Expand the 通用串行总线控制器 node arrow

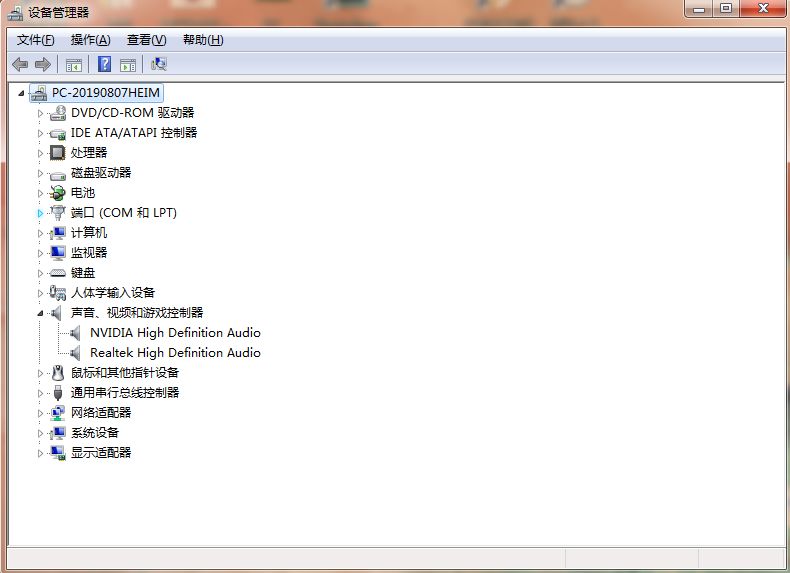click(40, 393)
